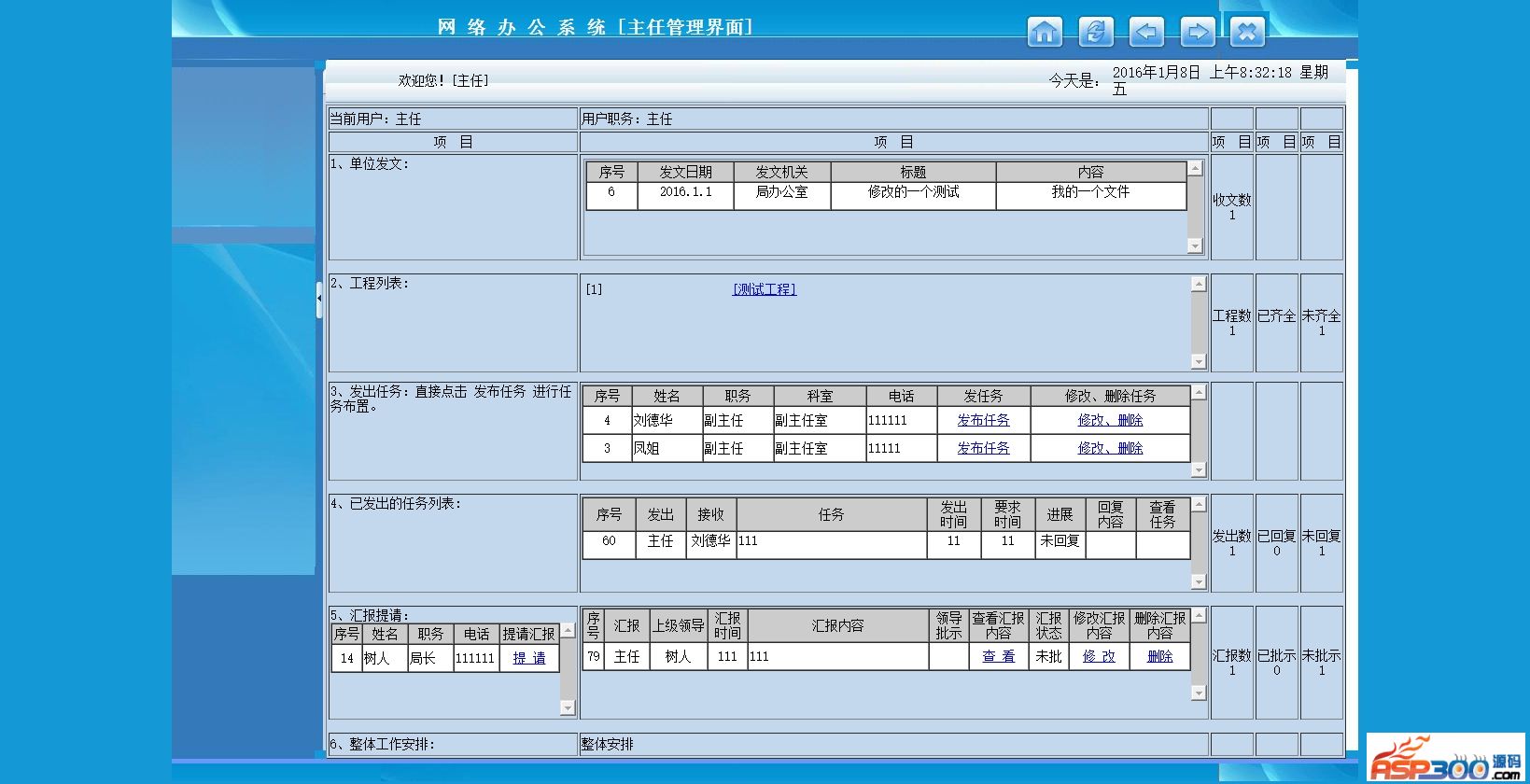Click the Refresh page icon
The width and height of the screenshot is (1530, 784).
coord(1095,32)
